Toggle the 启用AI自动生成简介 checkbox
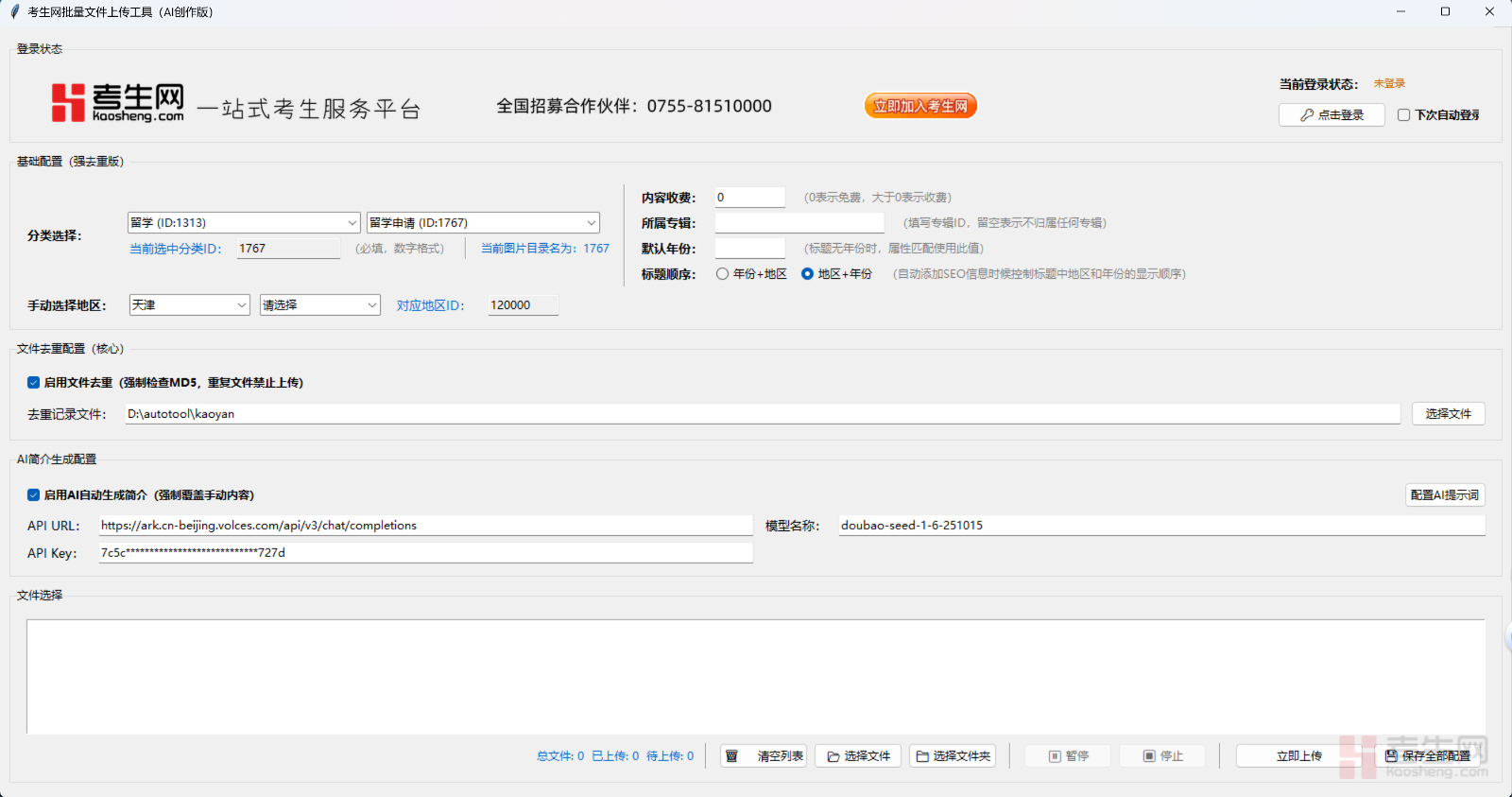This screenshot has width=1512, height=797. [x=34, y=495]
